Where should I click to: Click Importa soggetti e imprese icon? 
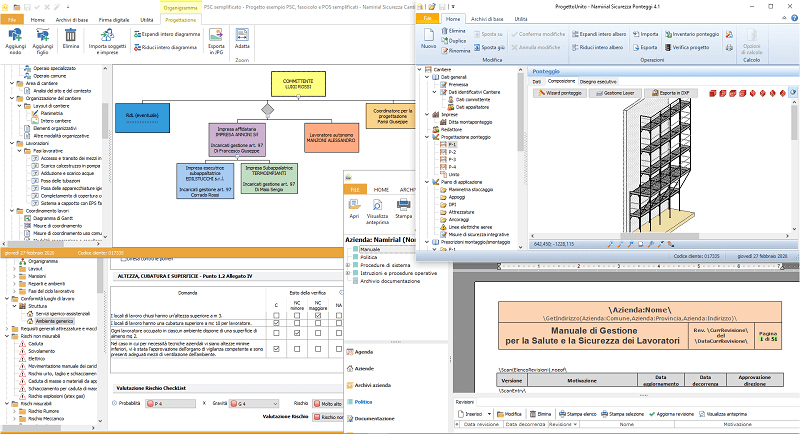(107, 36)
